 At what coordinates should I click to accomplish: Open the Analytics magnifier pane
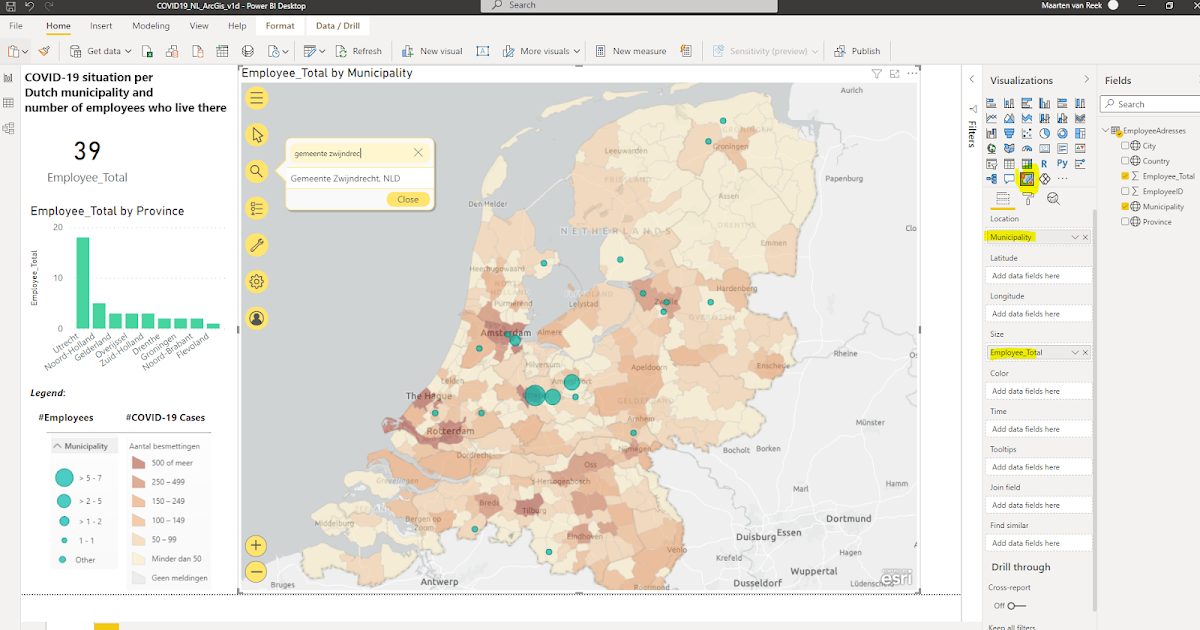coord(1052,198)
